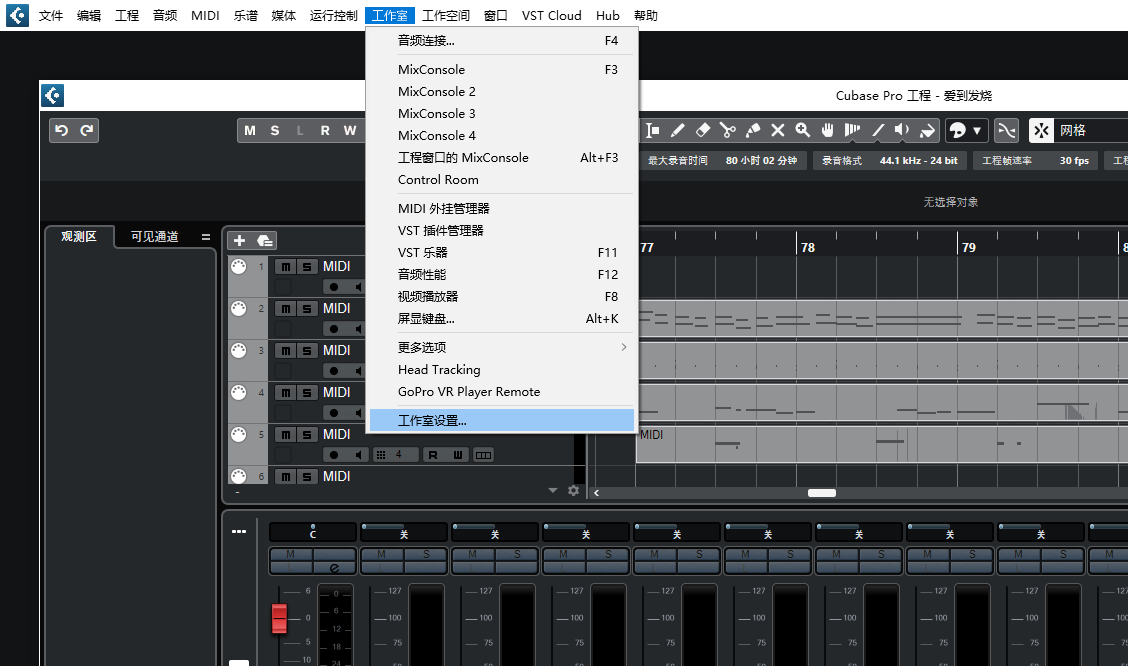The width and height of the screenshot is (1128, 666).
Task: Mute MIDI track 1
Action: point(286,267)
